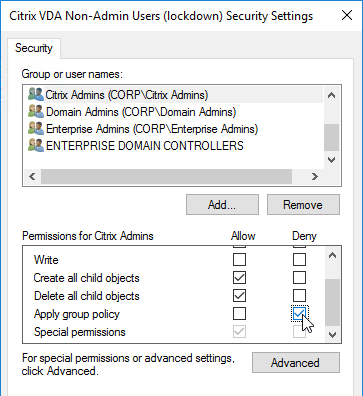Viewport: 363px width, 396px height.
Task: Uncheck Allow for Delete all child objects
Action: click(x=239, y=296)
